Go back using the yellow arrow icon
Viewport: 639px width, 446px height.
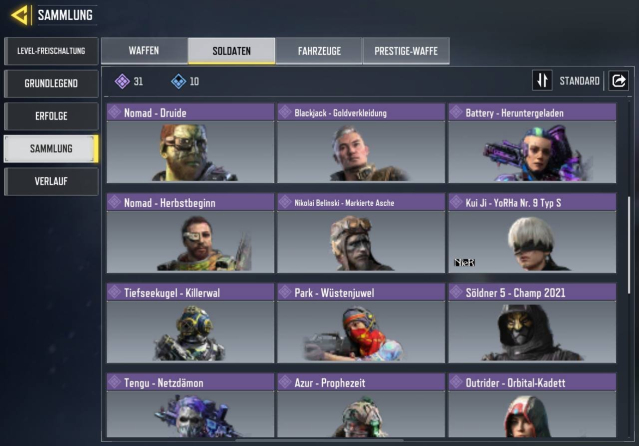tap(20, 15)
